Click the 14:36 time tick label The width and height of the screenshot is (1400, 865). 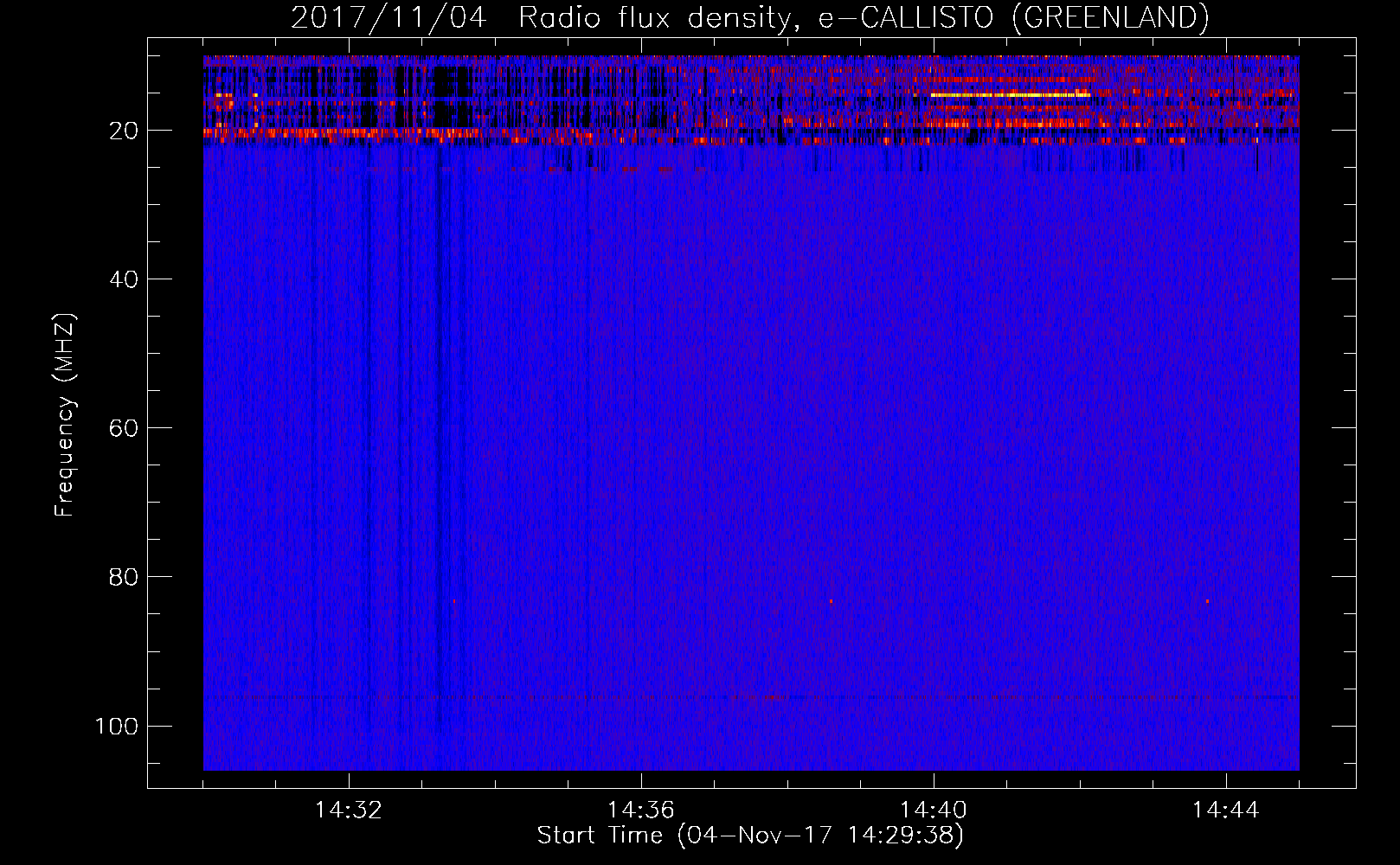coord(641,811)
